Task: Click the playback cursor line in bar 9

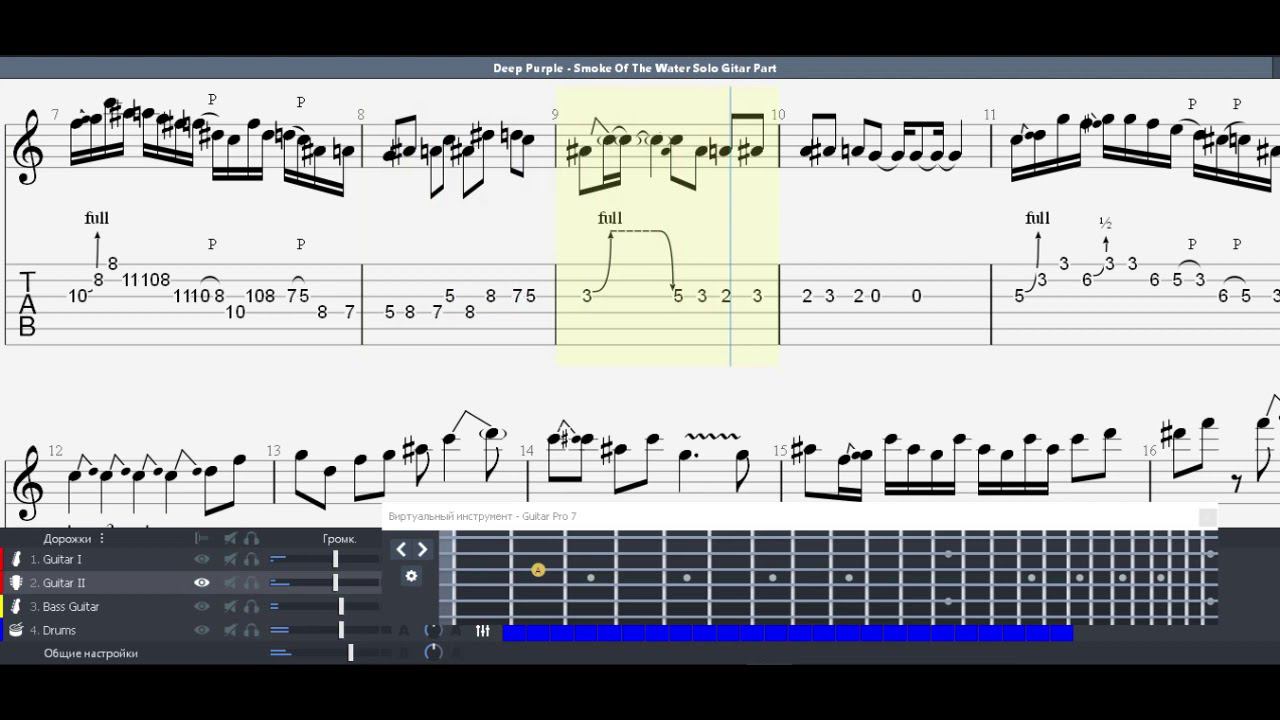Action: (731, 225)
